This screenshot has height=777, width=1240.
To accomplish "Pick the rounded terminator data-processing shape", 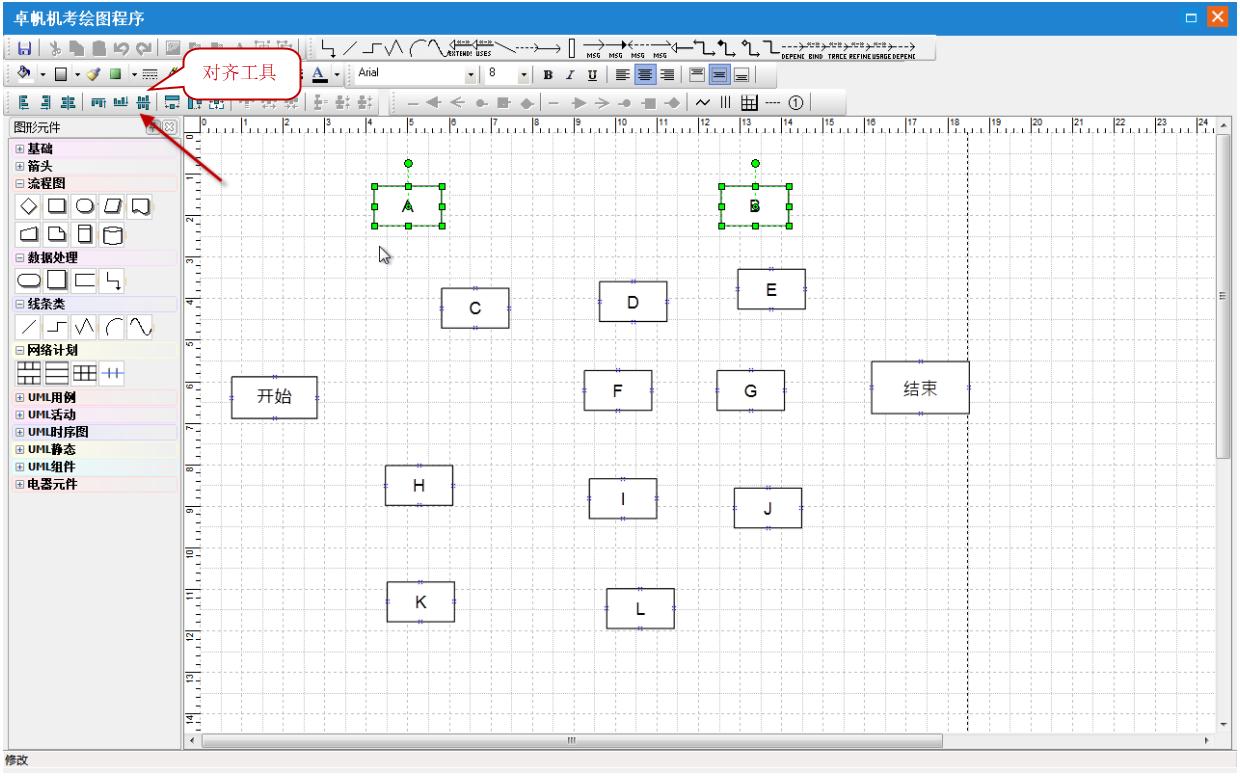I will (x=29, y=279).
